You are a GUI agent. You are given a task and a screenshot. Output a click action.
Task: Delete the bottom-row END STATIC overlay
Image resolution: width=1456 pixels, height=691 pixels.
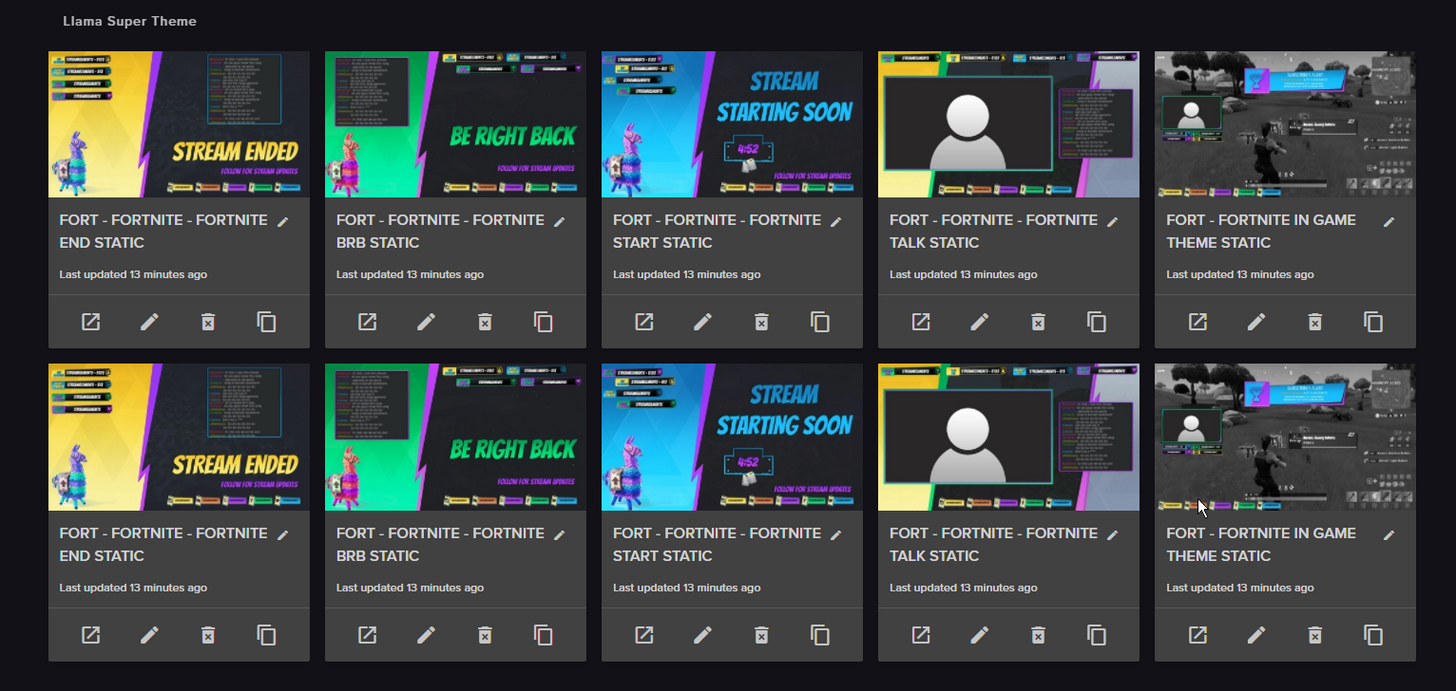(x=208, y=635)
